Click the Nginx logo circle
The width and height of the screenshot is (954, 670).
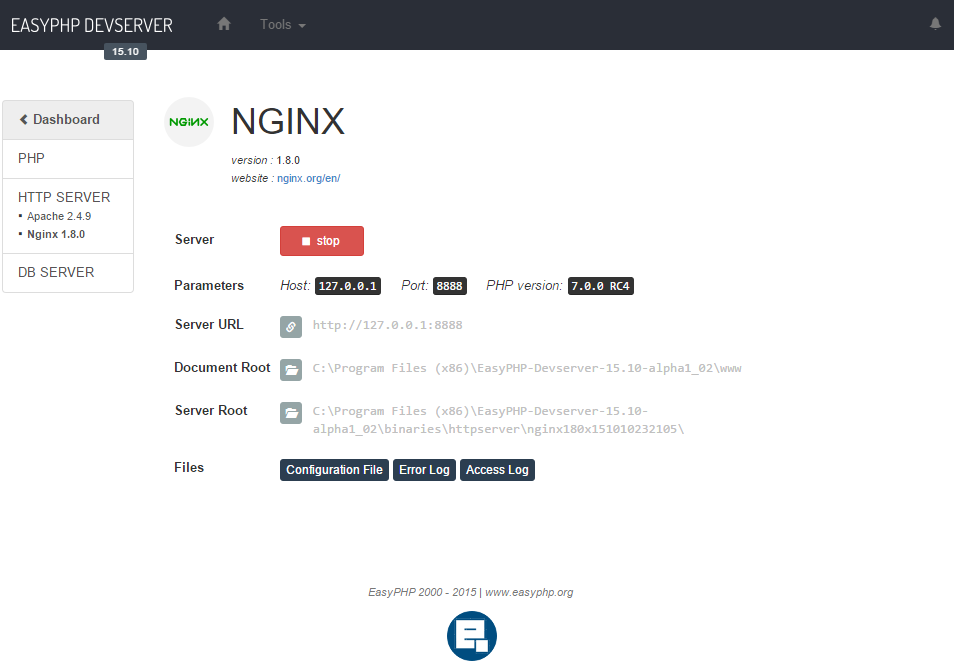click(189, 122)
